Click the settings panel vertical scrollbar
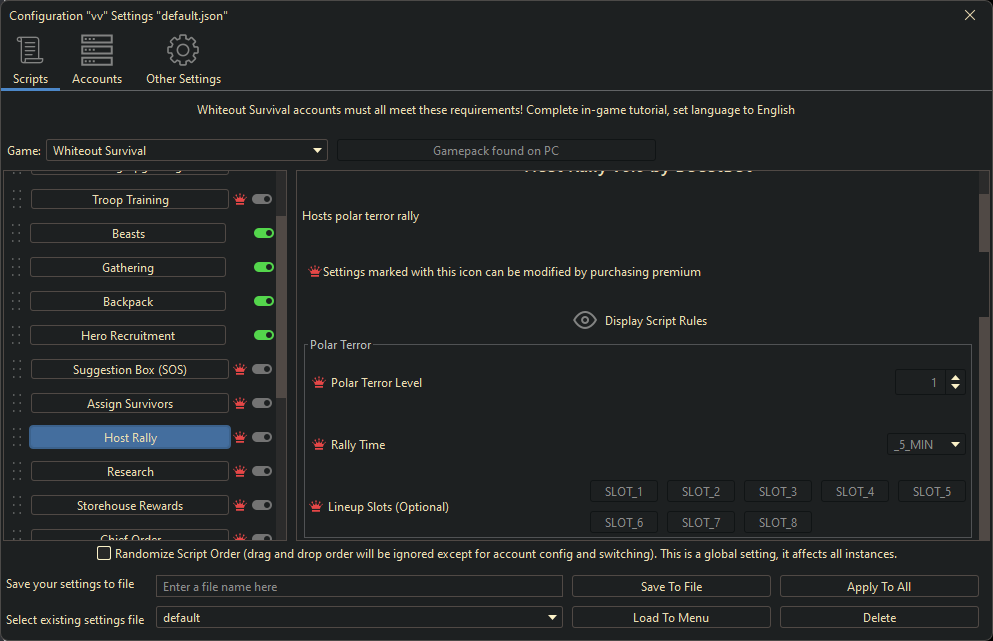 984,223
